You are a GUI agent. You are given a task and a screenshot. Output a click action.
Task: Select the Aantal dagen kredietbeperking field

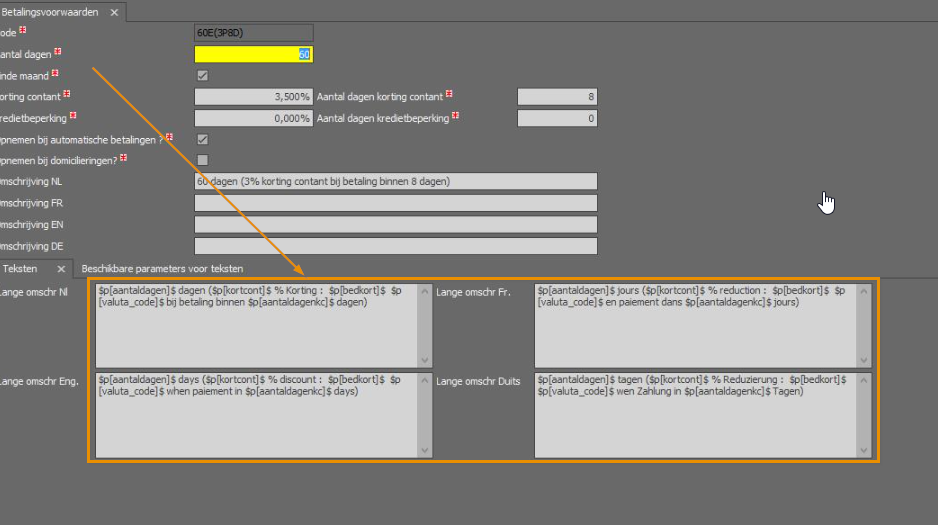[557, 118]
